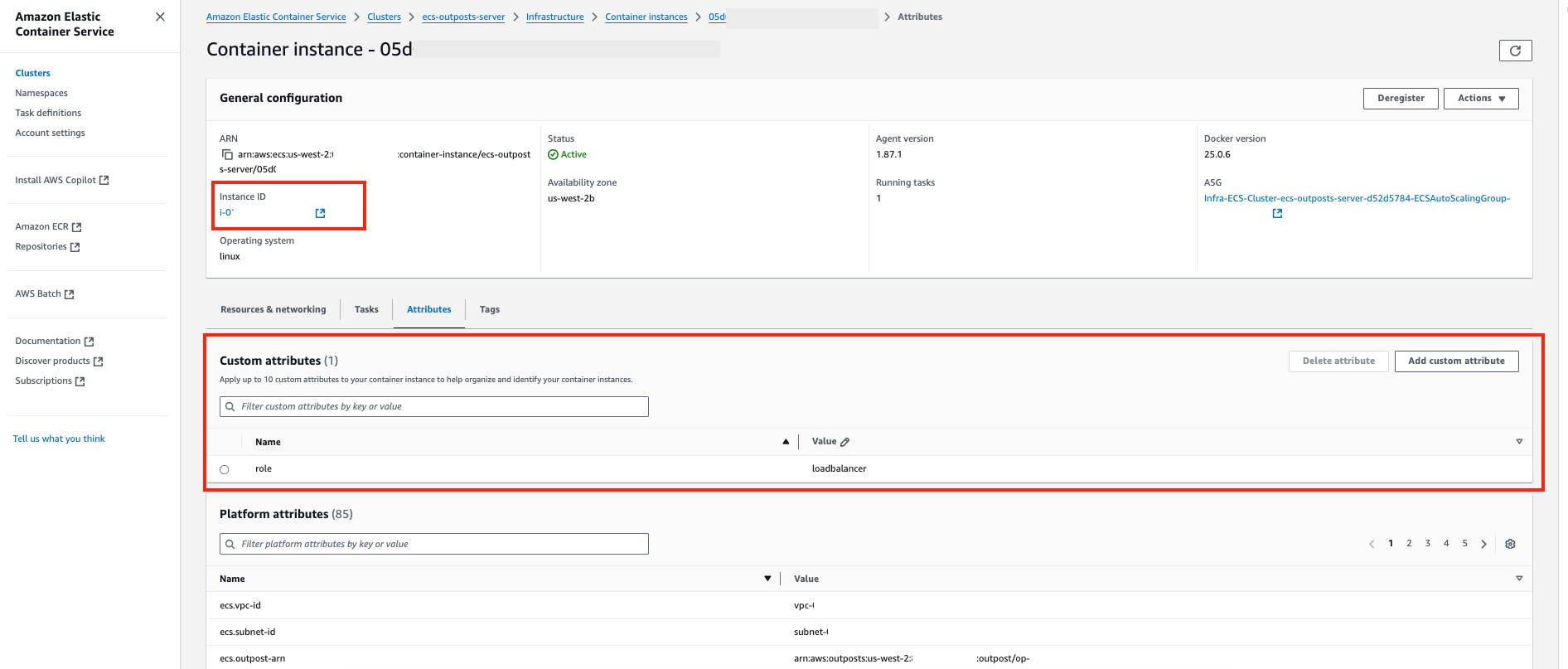Focus the custom attributes filter field
The height and width of the screenshot is (669, 1568).
click(434, 406)
